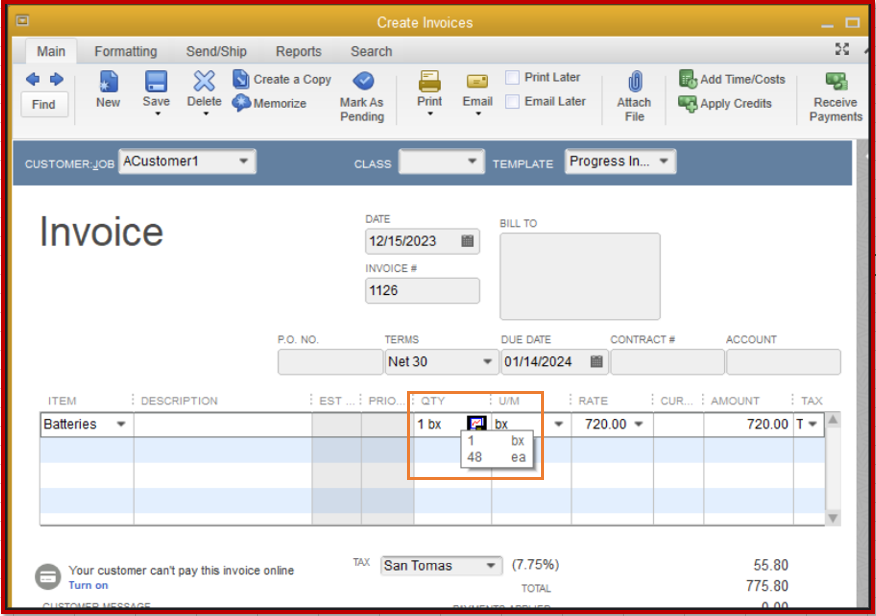876x616 pixels.
Task: Click the New invoice icon
Action: 108,82
